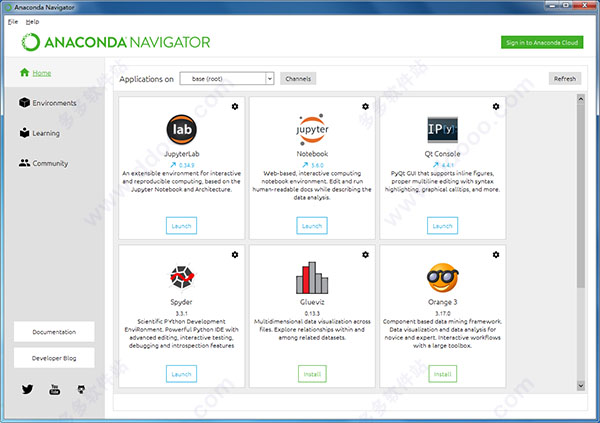
Task: Click the Orange 3 sunglasses logo
Action: 442,278
